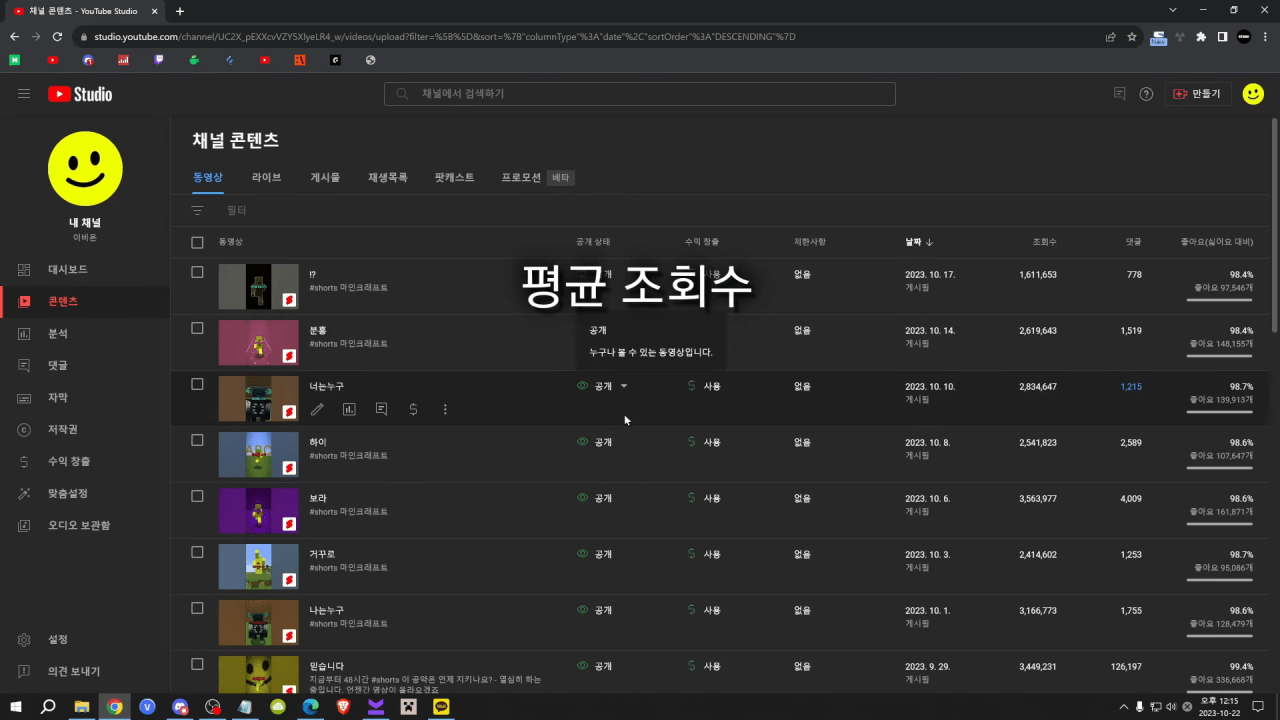Switch to the 게시물 tab
Viewport: 1280px width, 720px height.
tap(325, 177)
